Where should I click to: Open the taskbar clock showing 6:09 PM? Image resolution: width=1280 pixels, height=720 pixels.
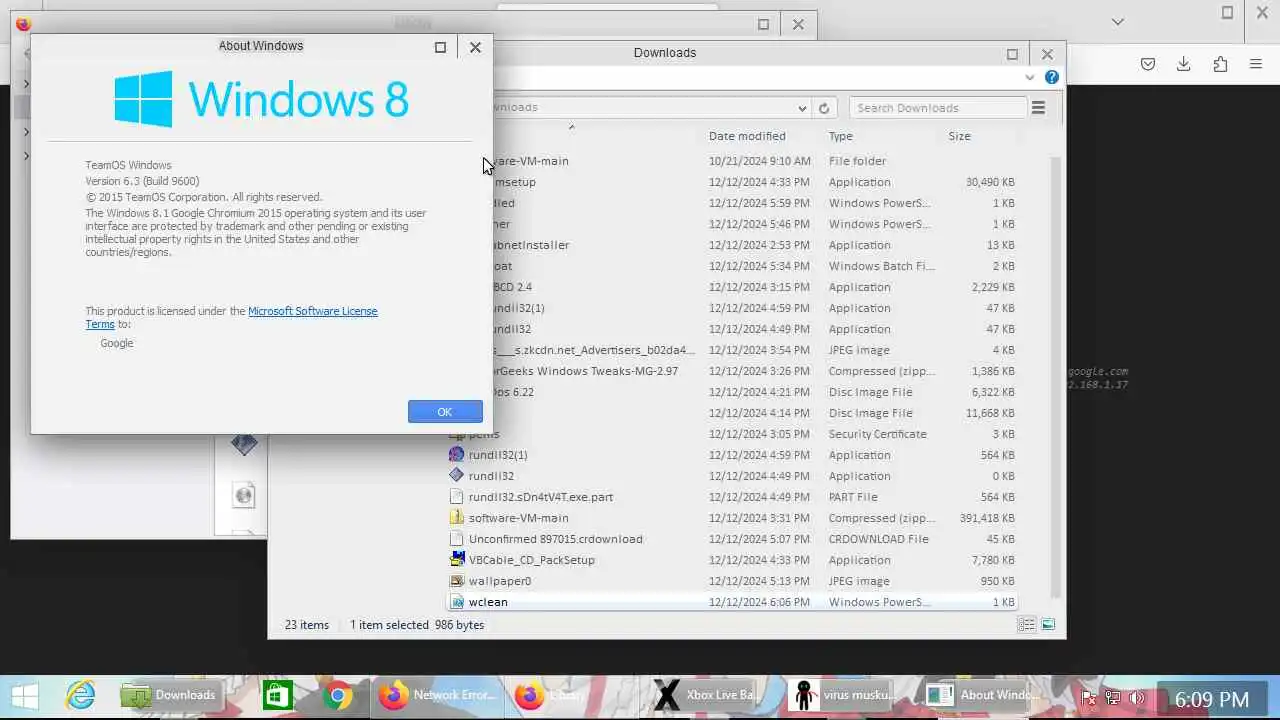[x=1212, y=699]
